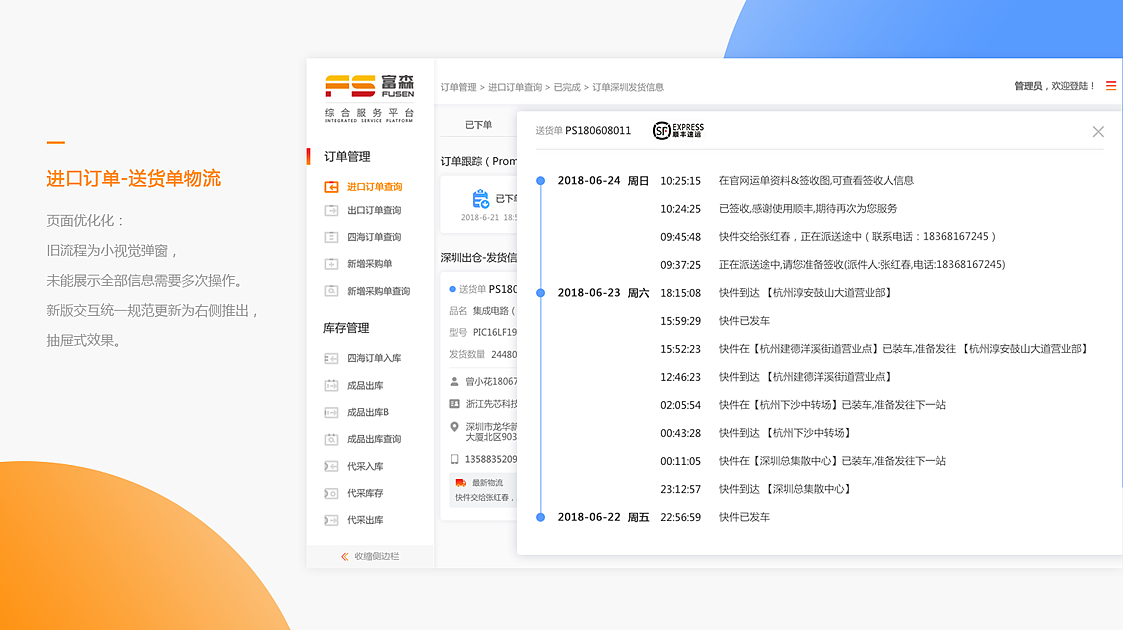Click the 代采库存 sidebar icon

[x=331, y=493]
